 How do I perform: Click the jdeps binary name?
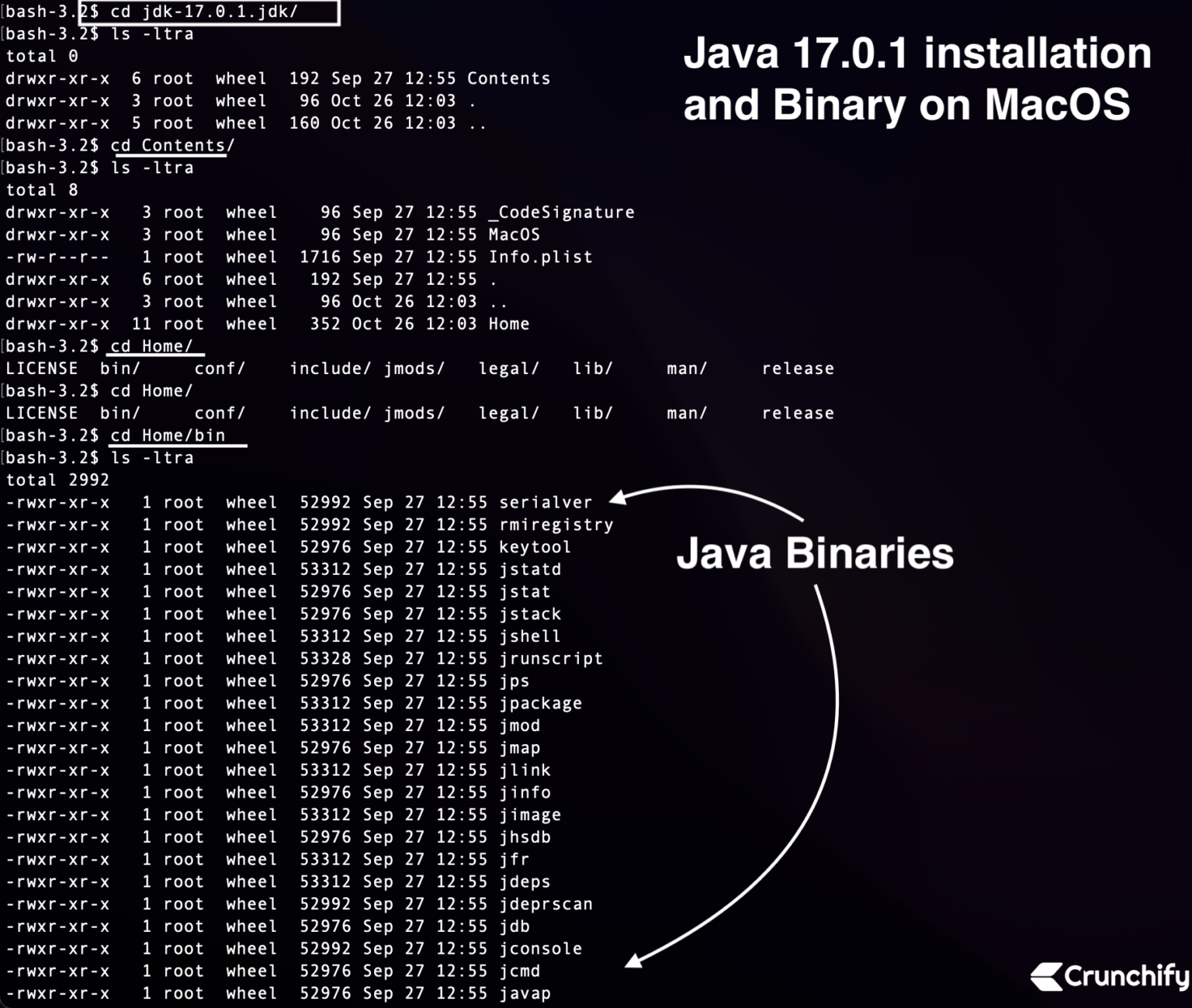(525, 882)
